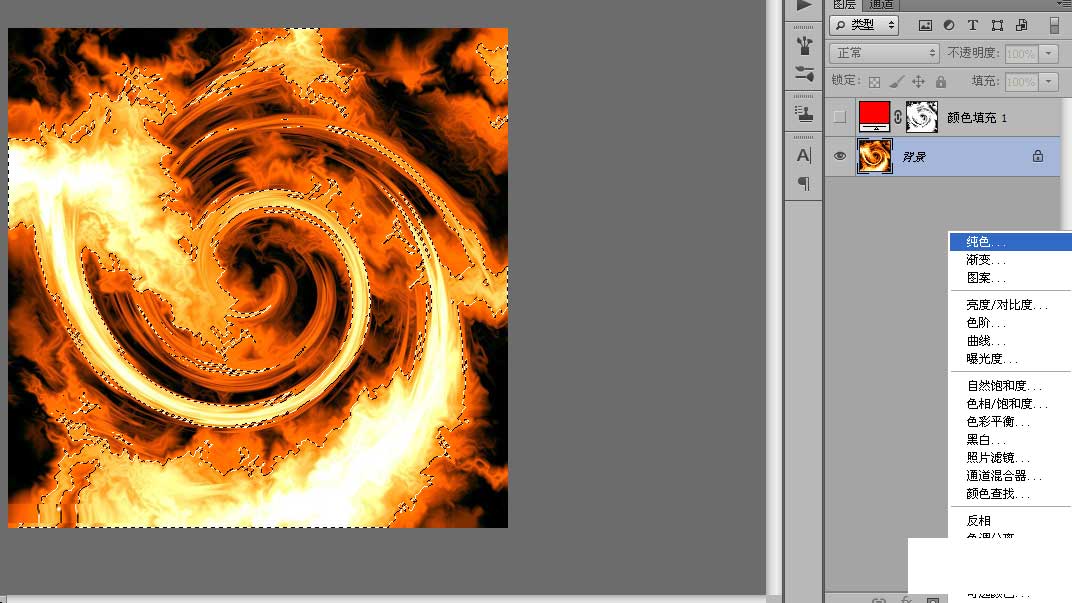Choose 色彩平衡... from the menu
Viewport: 1072px width, 603px height.
(x=1010, y=421)
